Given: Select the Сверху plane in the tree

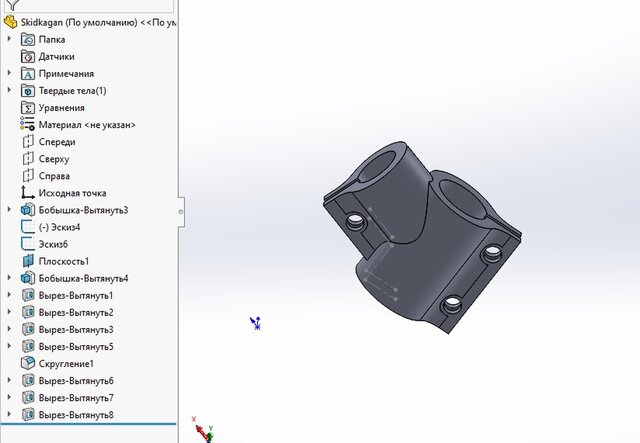Looking at the screenshot, I should (55, 159).
